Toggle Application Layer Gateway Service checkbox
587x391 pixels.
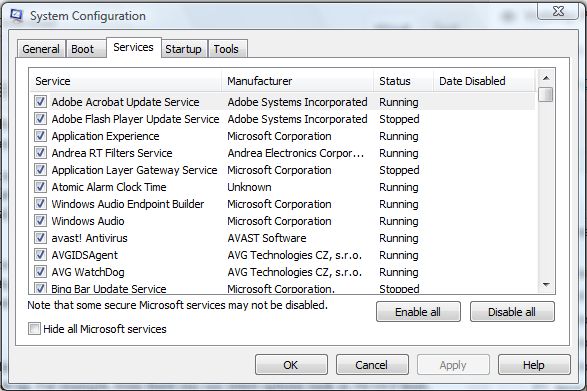click(x=40, y=170)
